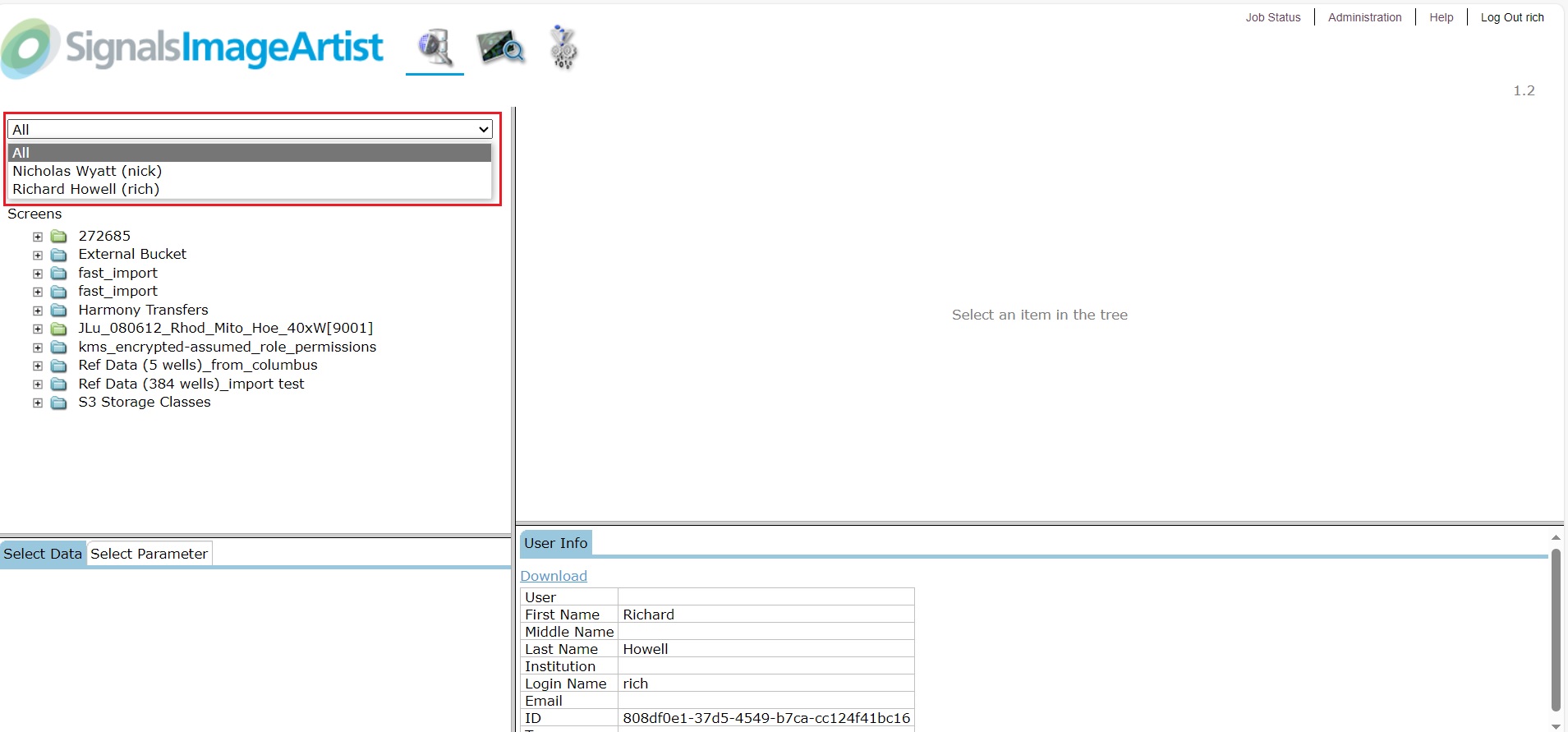Click the ID value 808df0e1-37d5-4549-b7ca-cc124f41bc16
1568x732 pixels.
[x=766, y=718]
